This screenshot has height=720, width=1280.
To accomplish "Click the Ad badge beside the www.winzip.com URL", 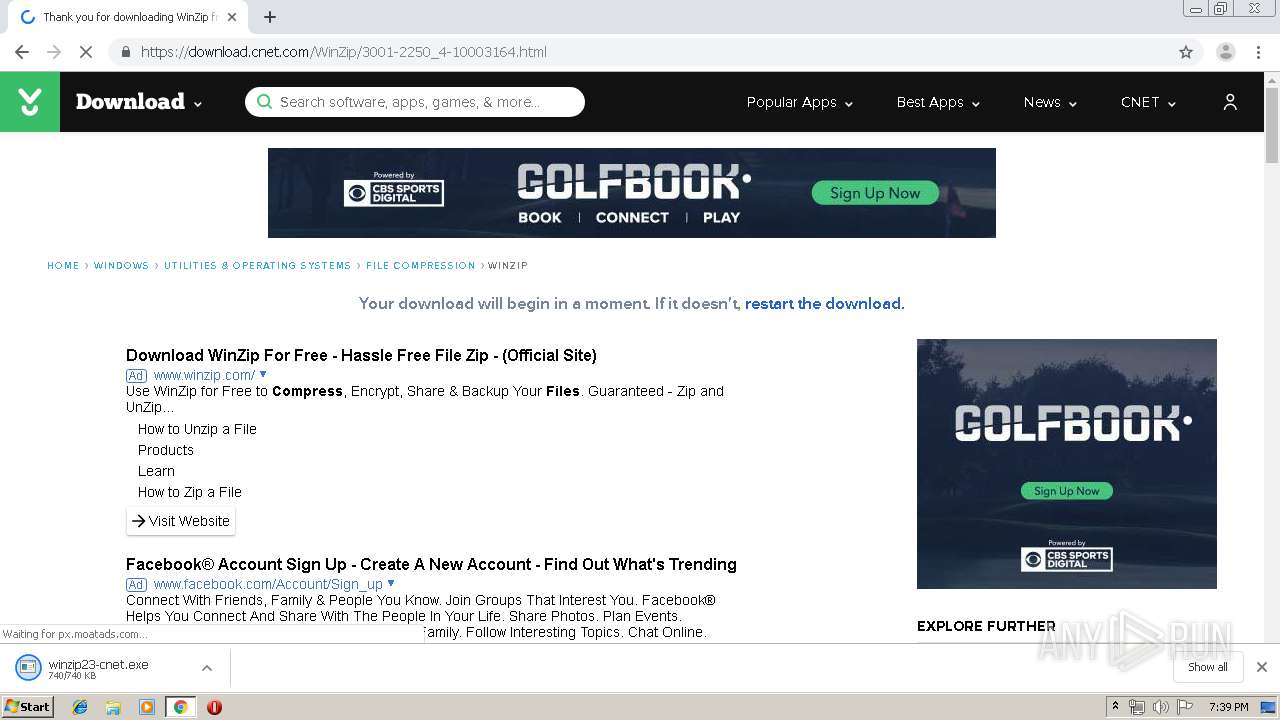I will point(136,376).
